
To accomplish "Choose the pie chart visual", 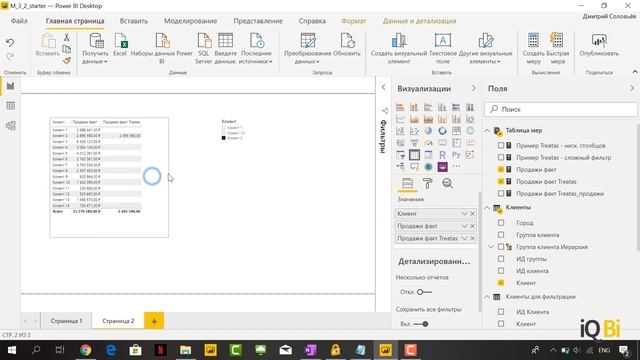I will (x=428, y=131).
